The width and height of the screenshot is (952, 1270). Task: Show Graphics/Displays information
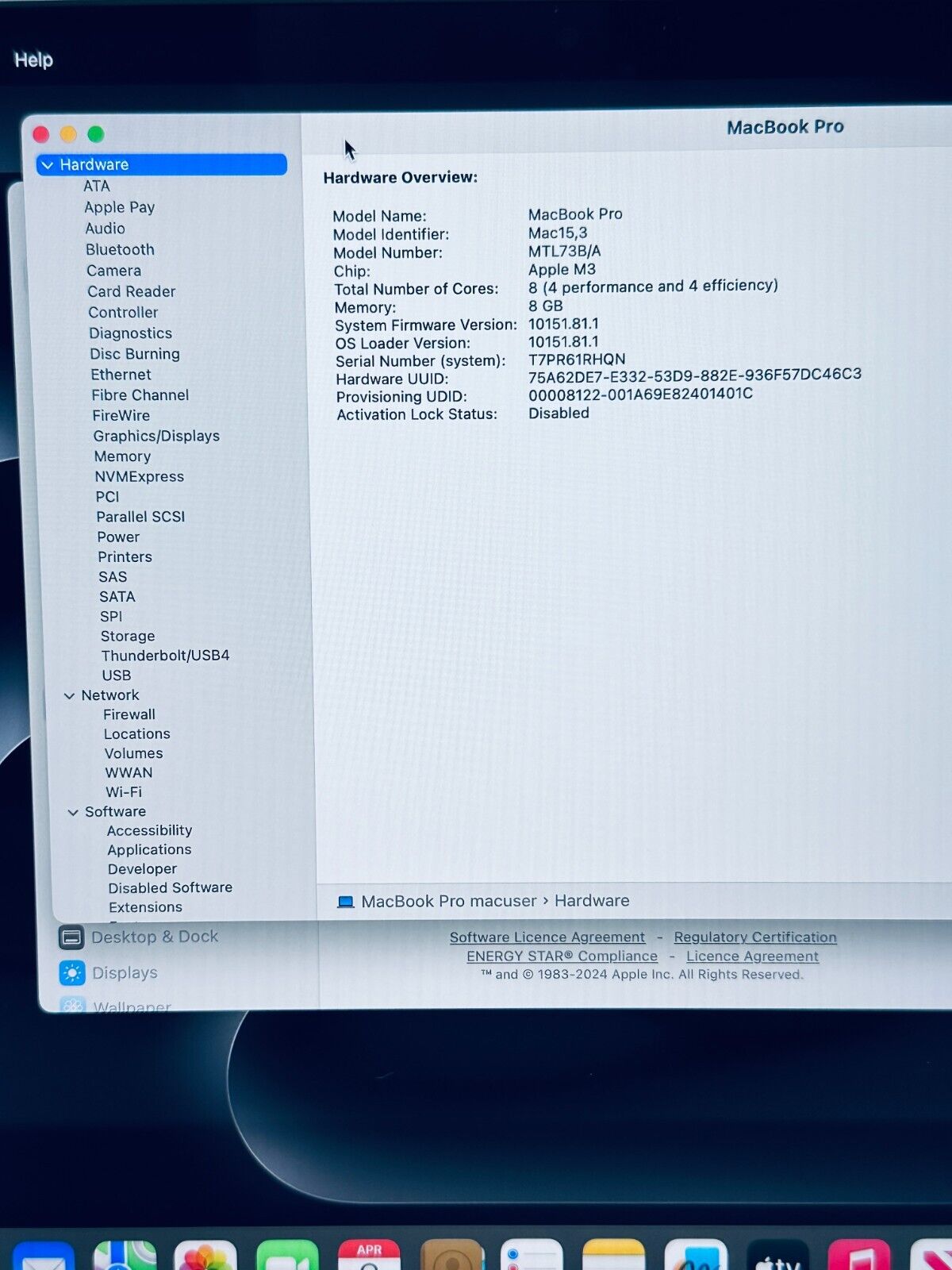(x=156, y=437)
